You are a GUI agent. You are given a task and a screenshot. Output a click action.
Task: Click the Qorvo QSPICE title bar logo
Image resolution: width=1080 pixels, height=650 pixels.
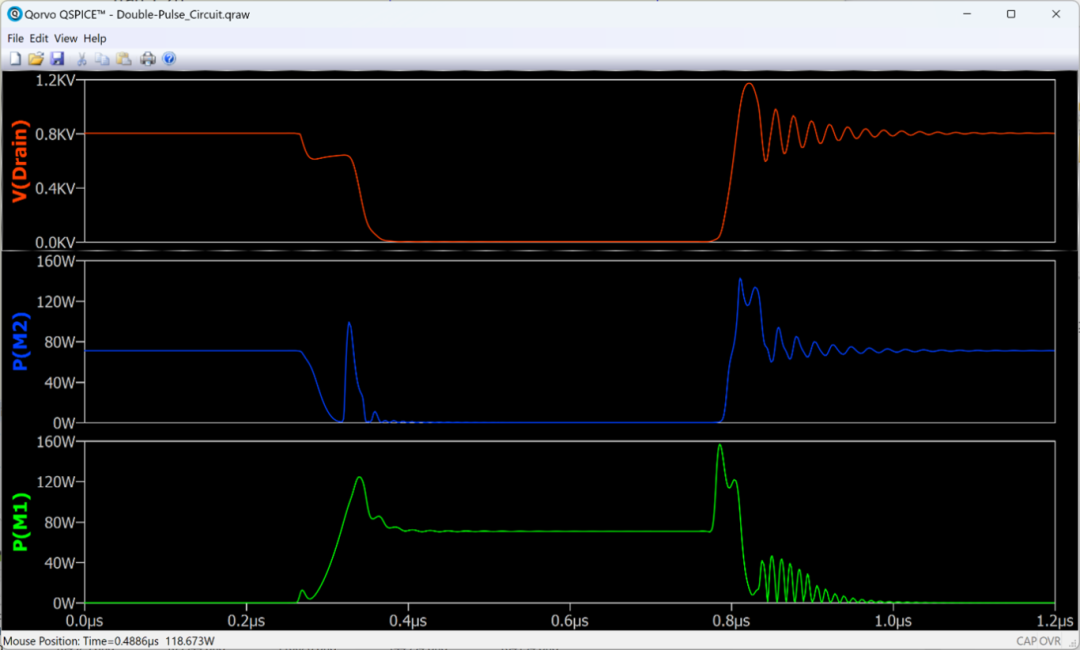click(x=14, y=14)
